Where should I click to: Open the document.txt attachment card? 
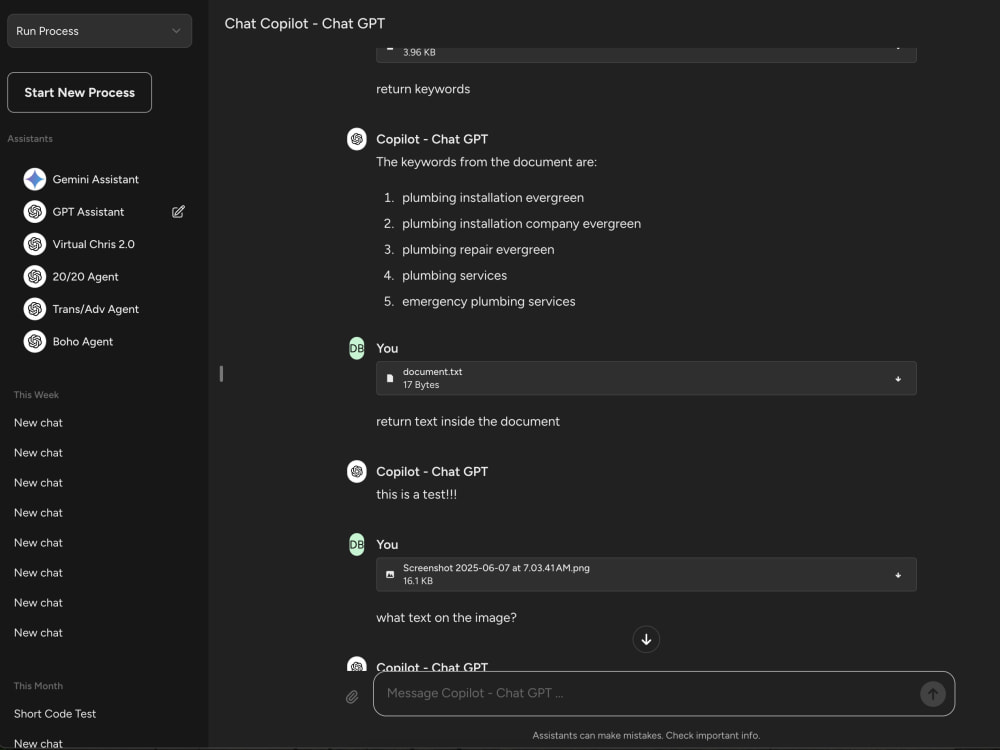[x=646, y=378]
